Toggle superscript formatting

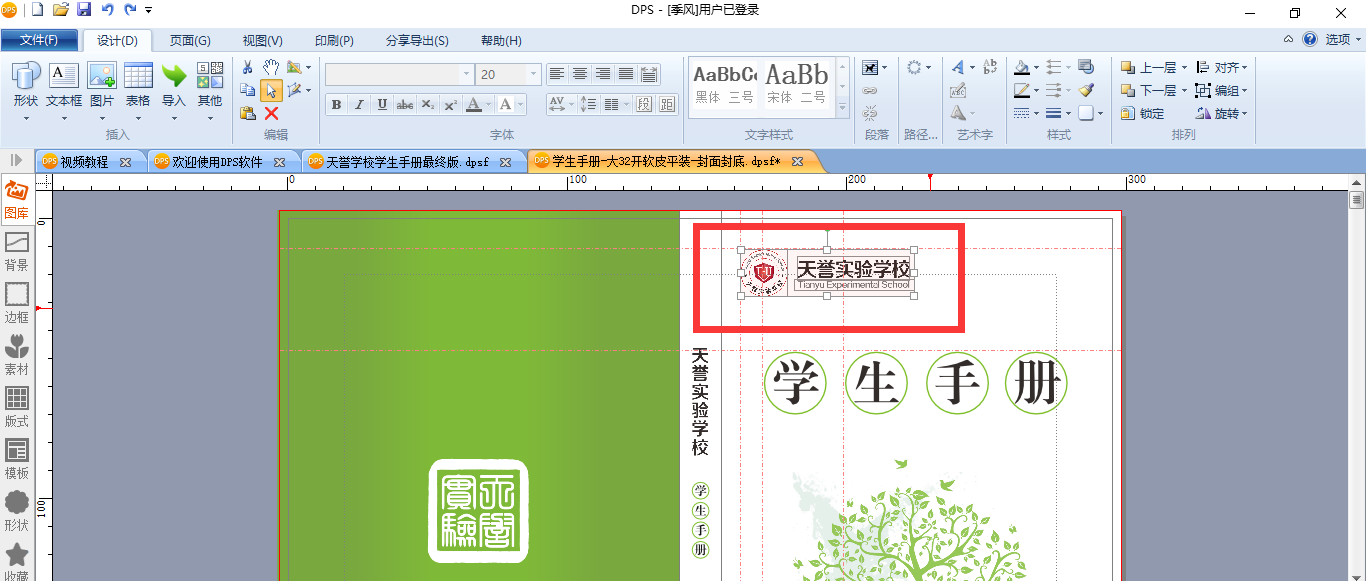tap(450, 104)
